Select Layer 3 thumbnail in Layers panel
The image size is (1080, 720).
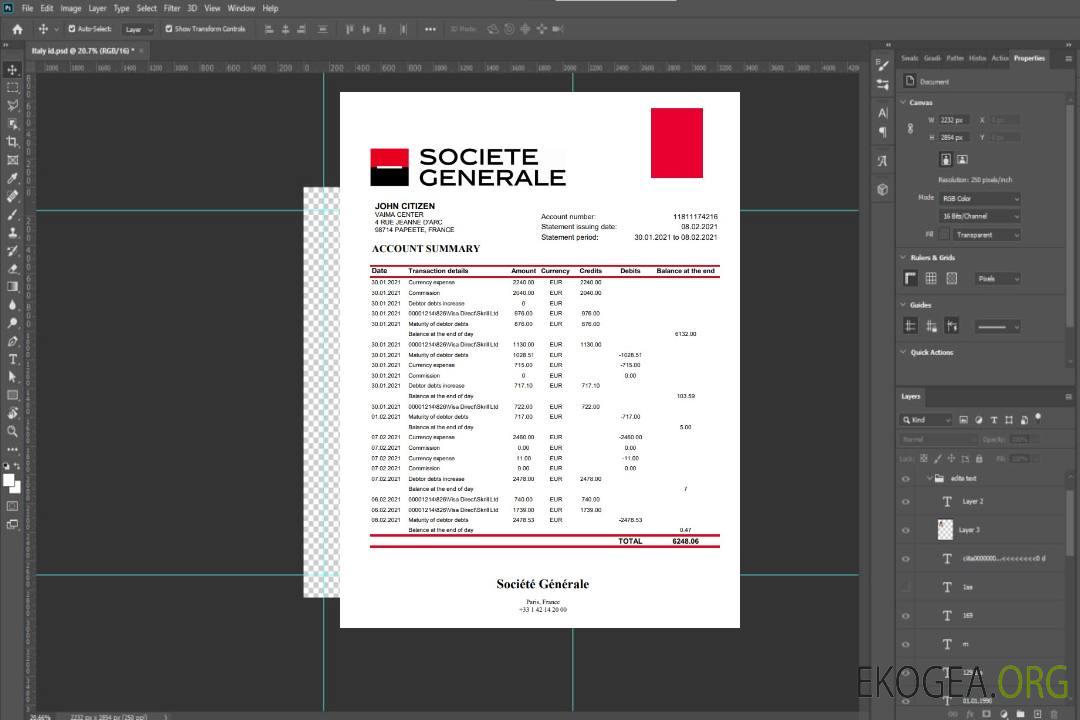[x=946, y=530]
